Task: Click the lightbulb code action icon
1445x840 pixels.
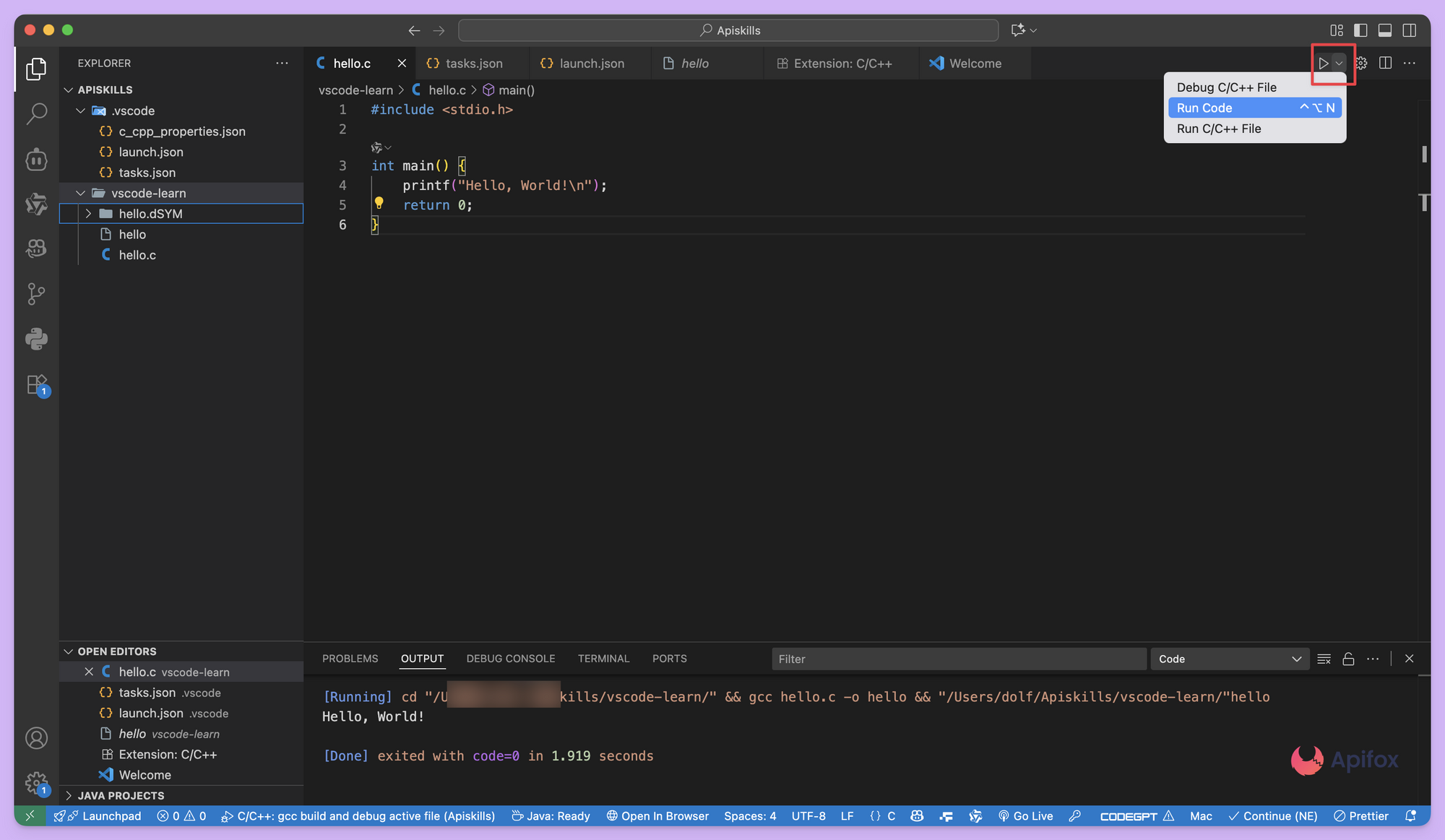Action: point(379,204)
